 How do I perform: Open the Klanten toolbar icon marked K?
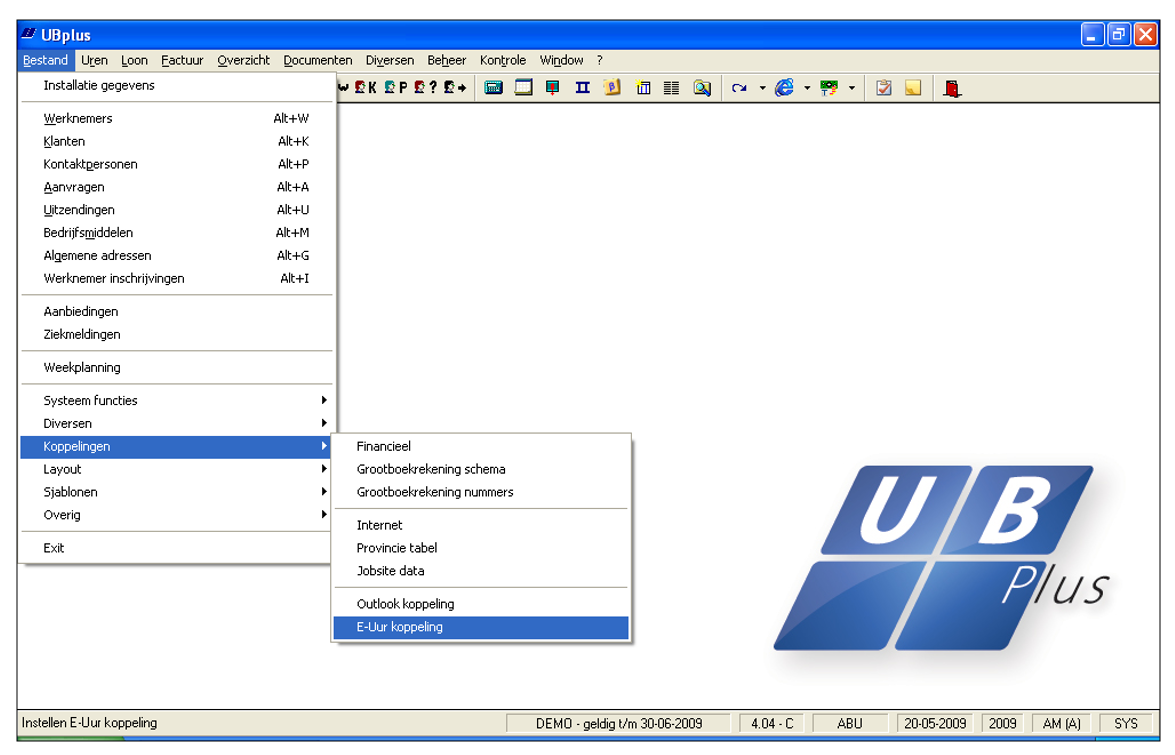366,88
